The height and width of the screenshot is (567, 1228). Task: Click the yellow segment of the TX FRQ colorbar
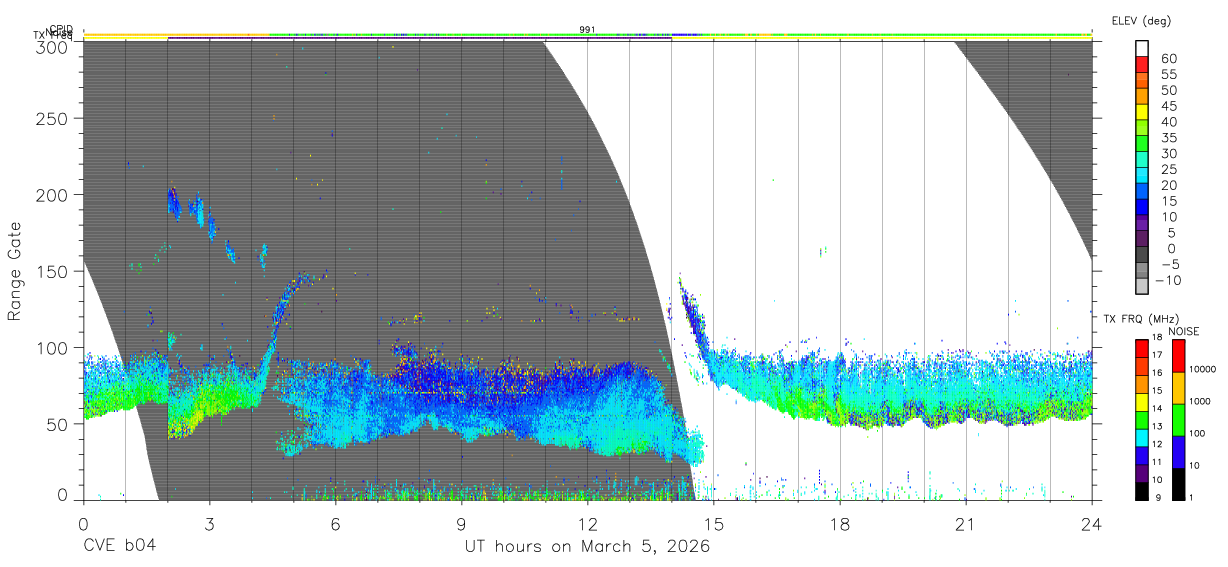[1141, 402]
